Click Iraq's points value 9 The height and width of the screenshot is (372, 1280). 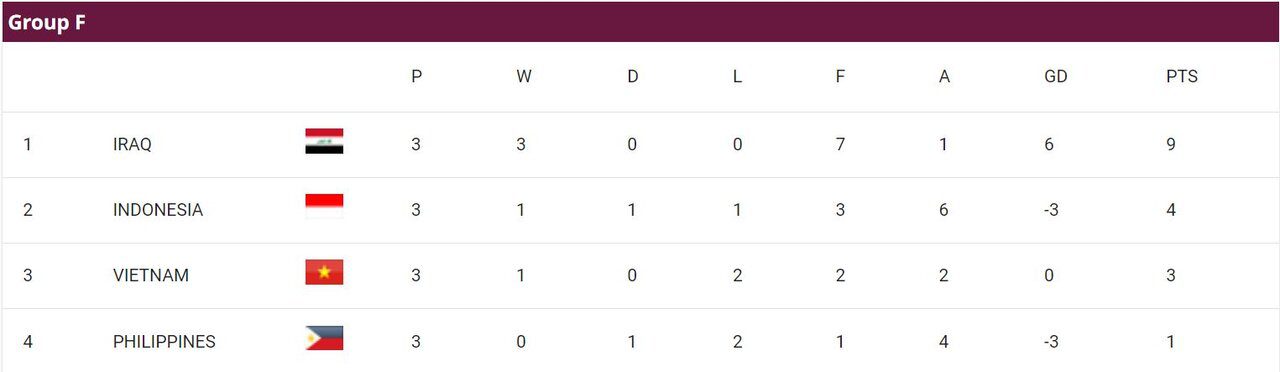pyautogui.click(x=1171, y=144)
